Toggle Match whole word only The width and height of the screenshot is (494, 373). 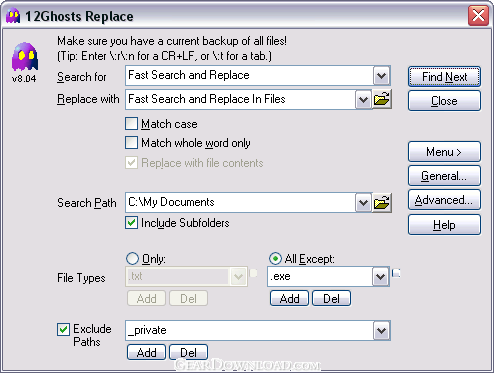pyautogui.click(x=131, y=143)
